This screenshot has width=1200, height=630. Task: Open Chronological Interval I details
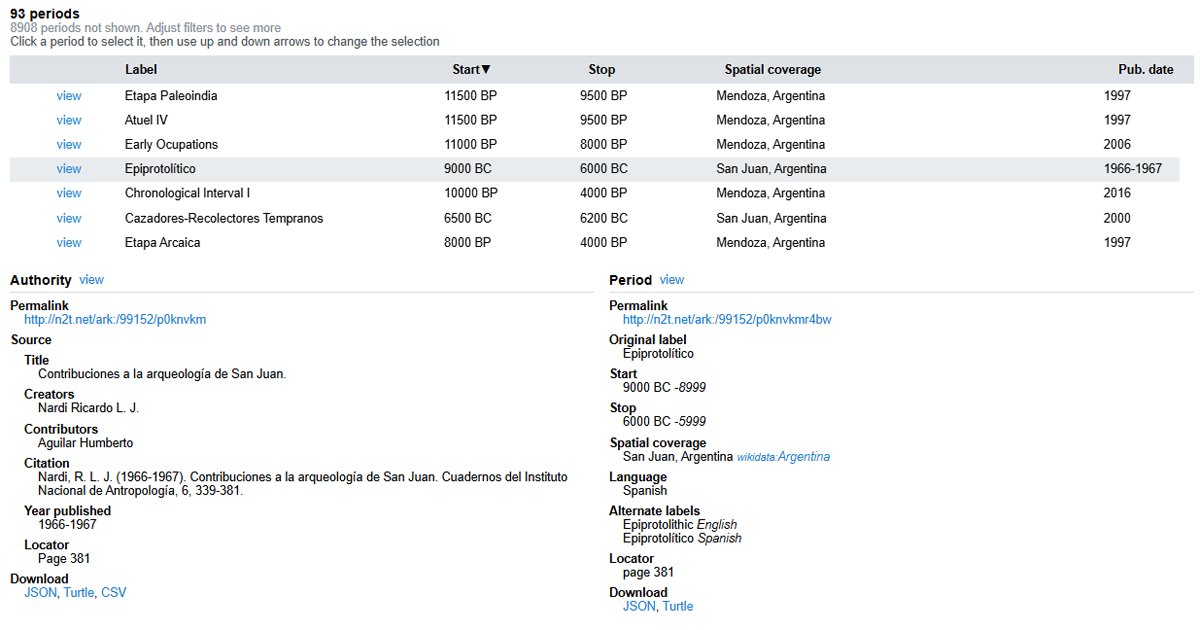tap(68, 193)
